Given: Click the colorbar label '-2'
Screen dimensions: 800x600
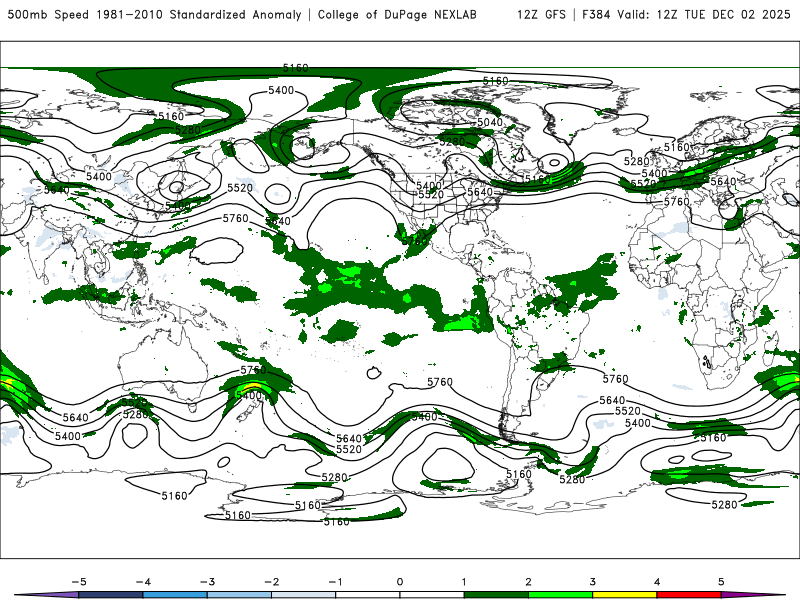Looking at the screenshot, I should point(271,582).
